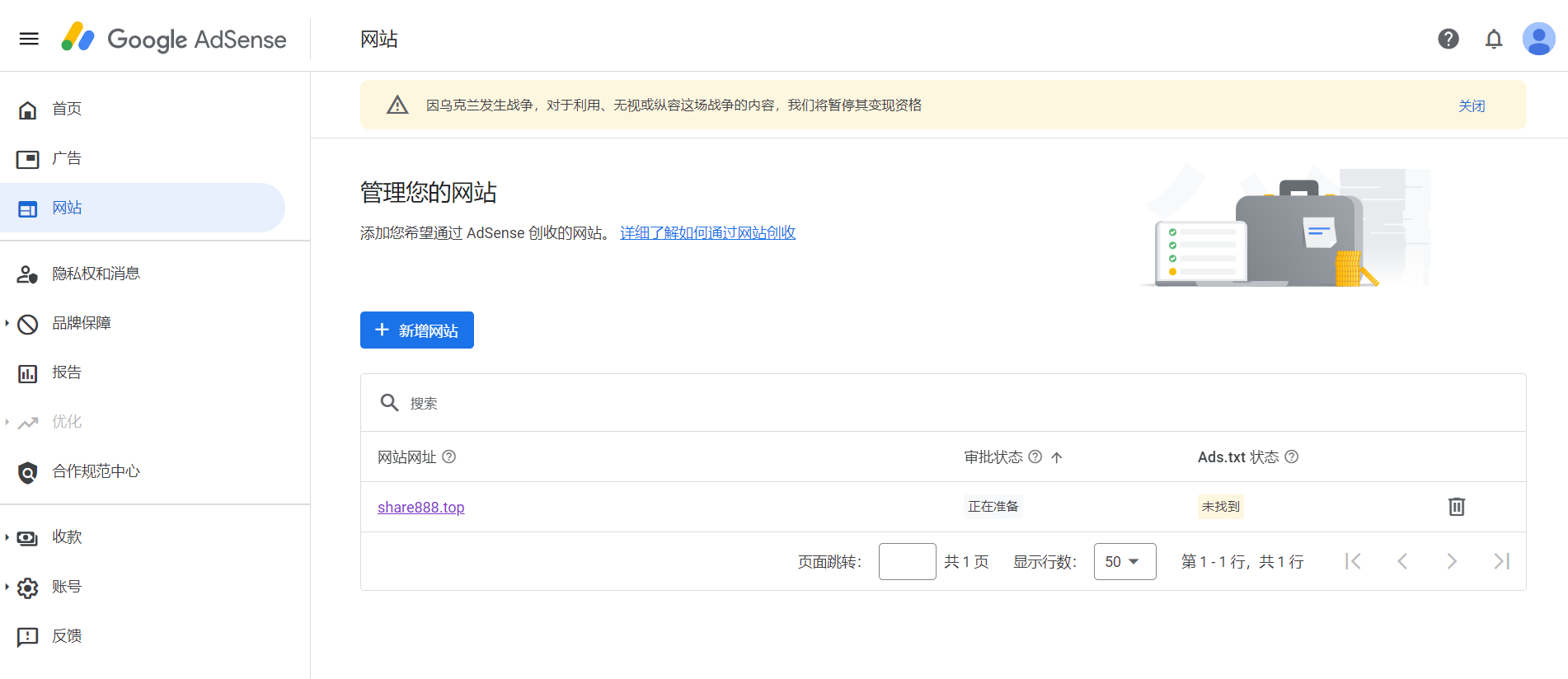Open 首页 in the sidebar
The width and height of the screenshot is (1568, 679).
click(142, 109)
